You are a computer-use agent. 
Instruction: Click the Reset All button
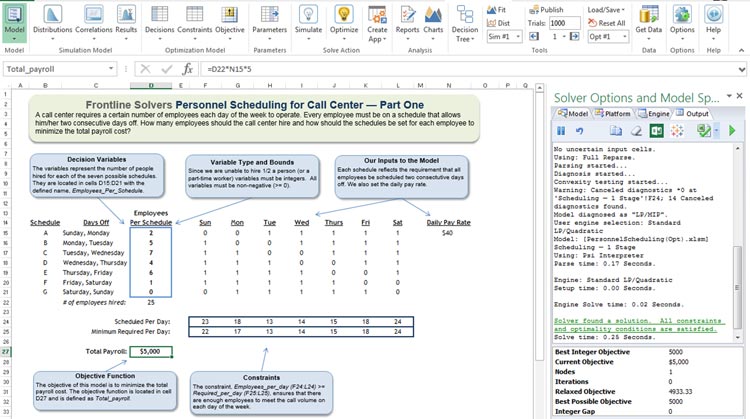[x=607, y=23]
